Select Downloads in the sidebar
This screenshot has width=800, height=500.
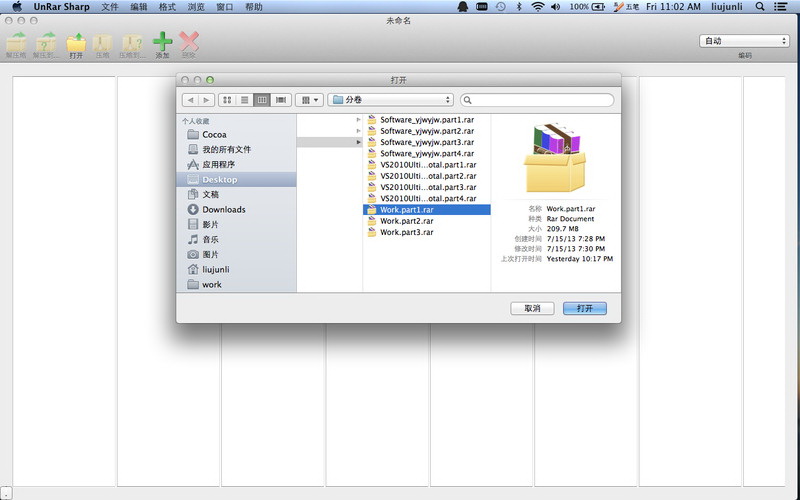(x=224, y=210)
